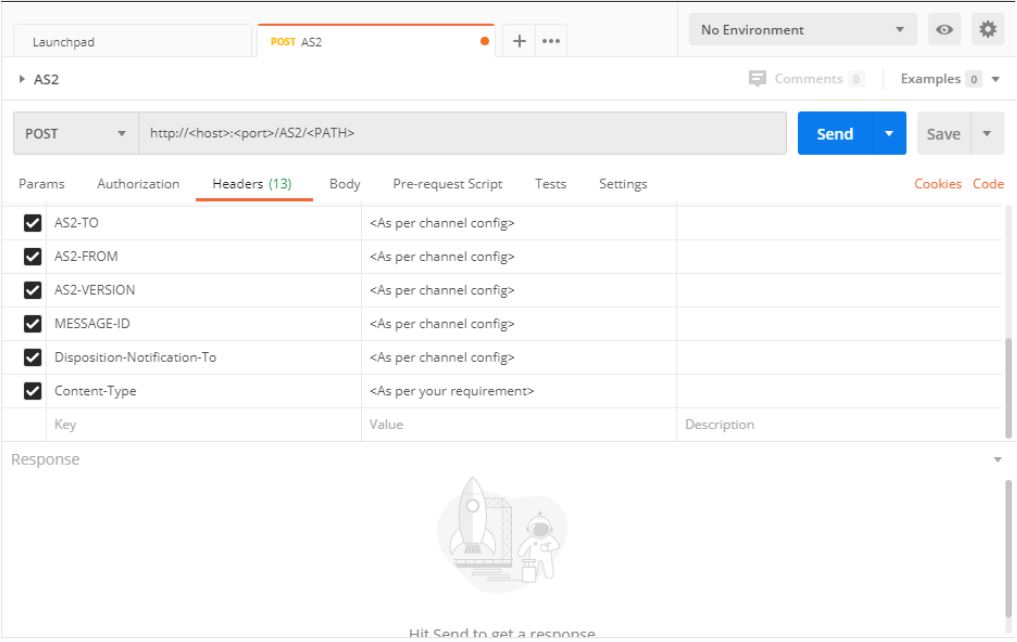The width and height of the screenshot is (1017, 642).
Task: Open the Send button dropdown arrow
Action: pyautogui.click(x=886, y=134)
